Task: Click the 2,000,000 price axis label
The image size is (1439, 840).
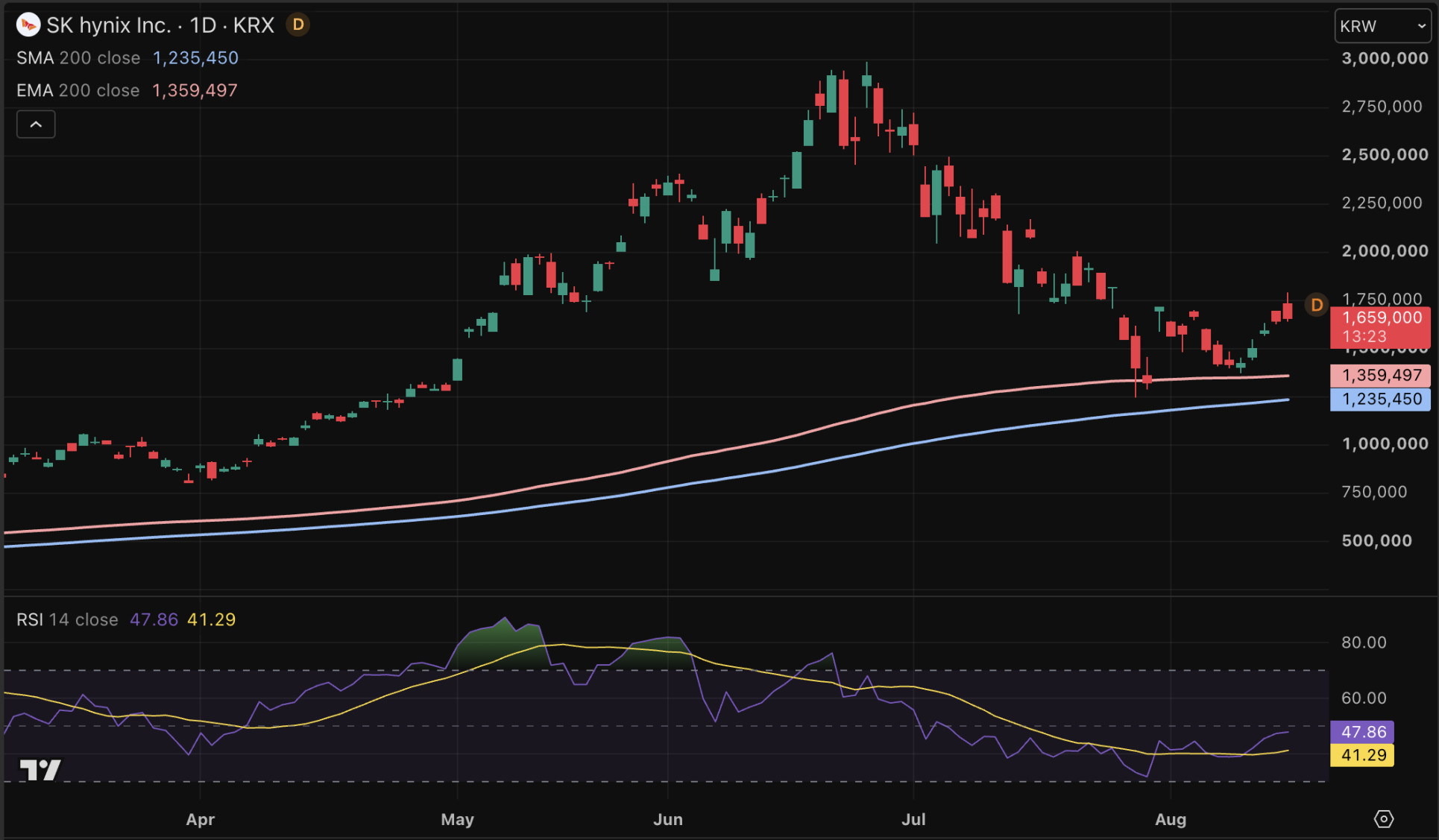Action: tap(1385, 251)
